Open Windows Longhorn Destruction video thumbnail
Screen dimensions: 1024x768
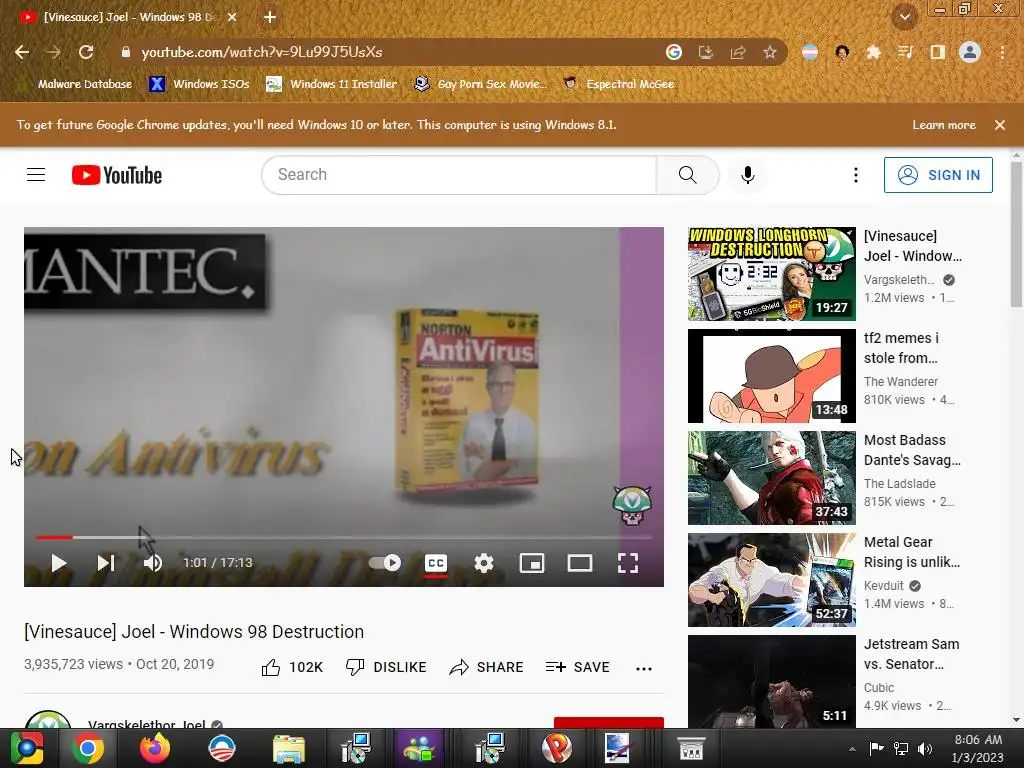(771, 274)
